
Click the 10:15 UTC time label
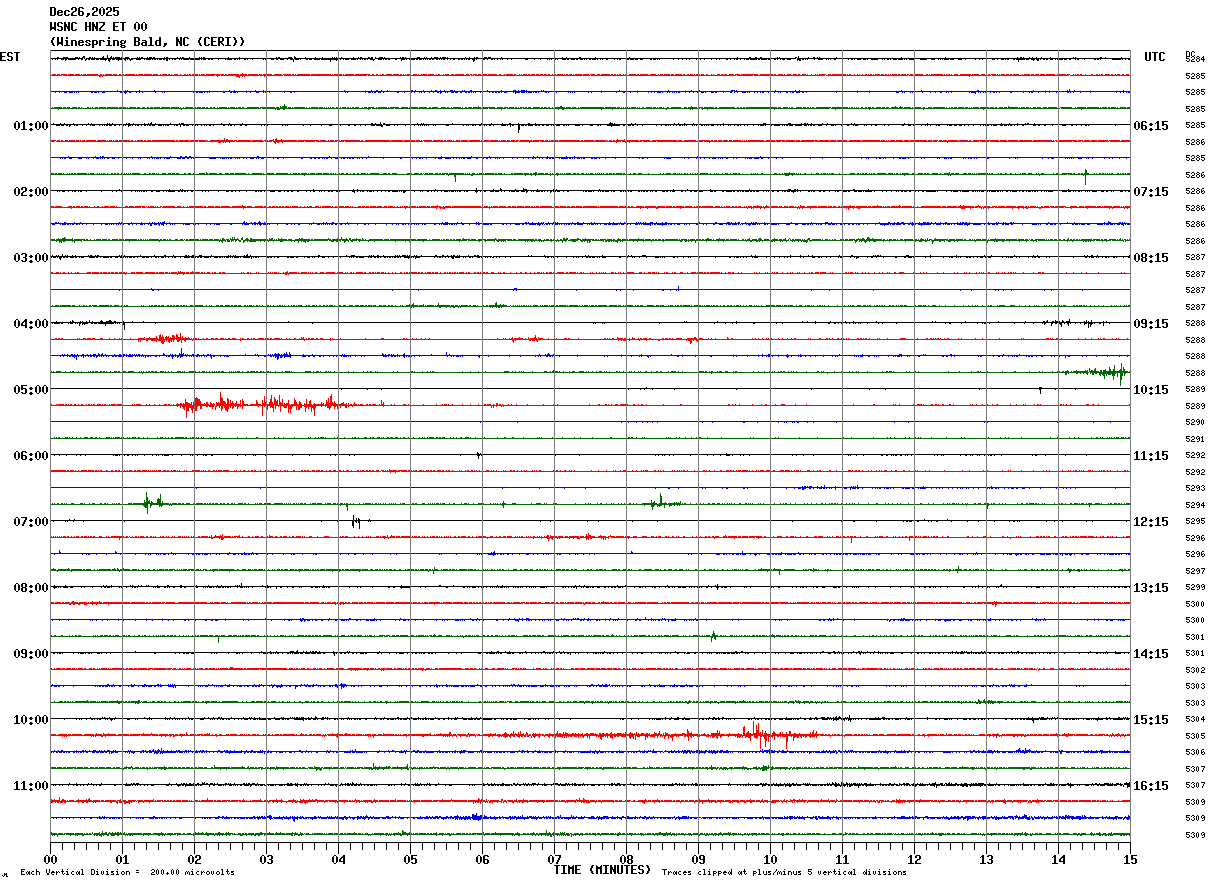coord(1150,390)
